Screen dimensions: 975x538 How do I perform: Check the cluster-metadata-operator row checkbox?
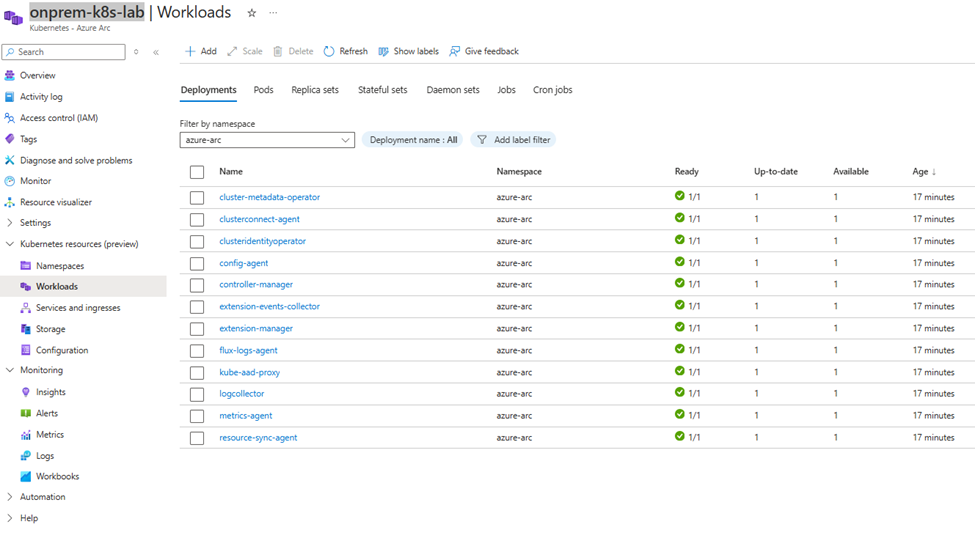(197, 198)
